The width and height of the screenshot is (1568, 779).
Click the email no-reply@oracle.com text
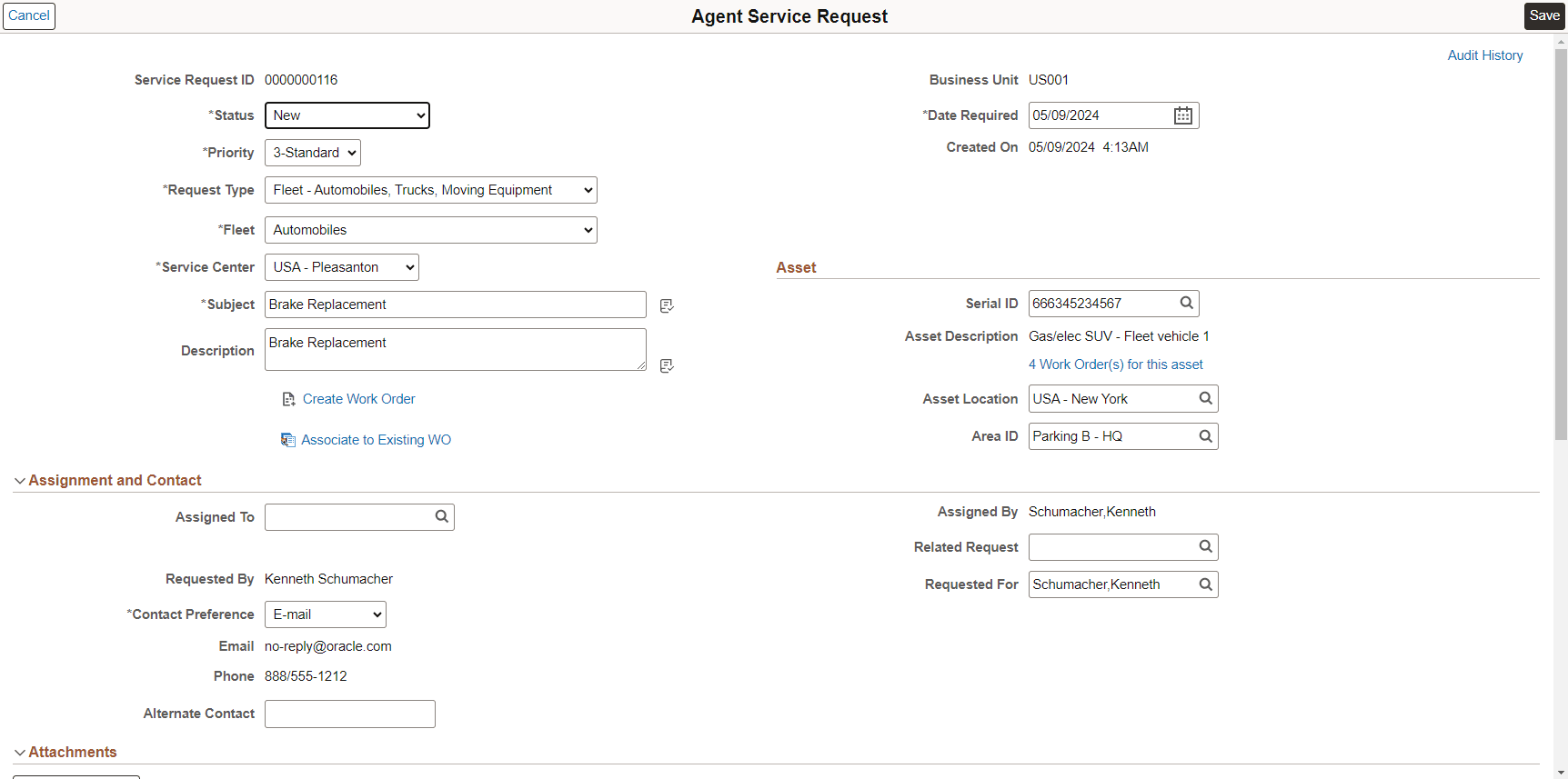pos(328,646)
